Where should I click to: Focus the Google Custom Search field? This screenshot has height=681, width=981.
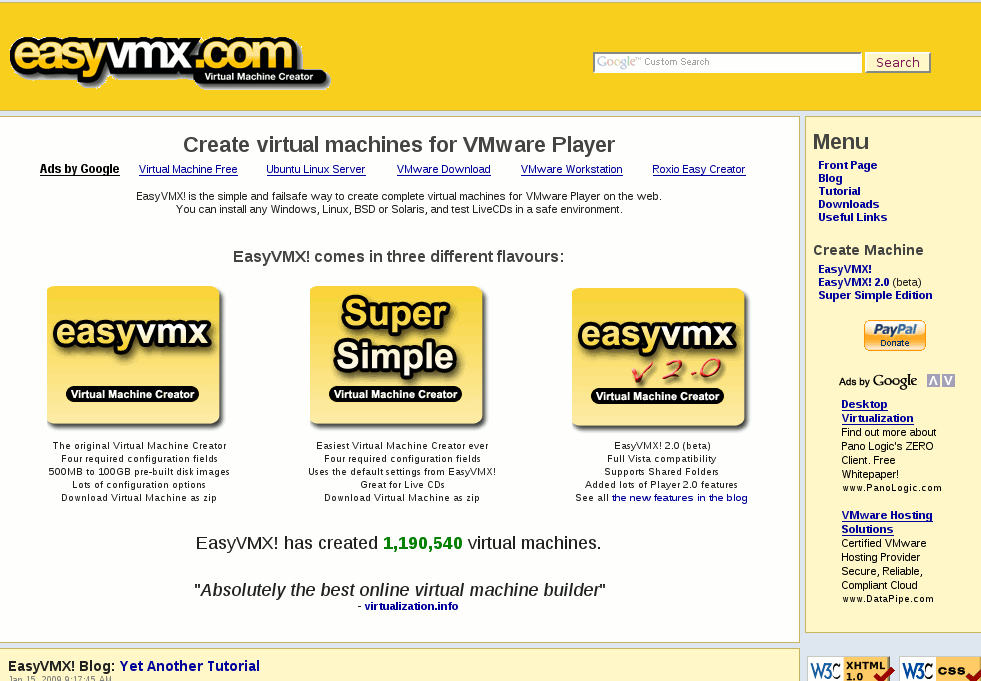pyautogui.click(x=727, y=63)
